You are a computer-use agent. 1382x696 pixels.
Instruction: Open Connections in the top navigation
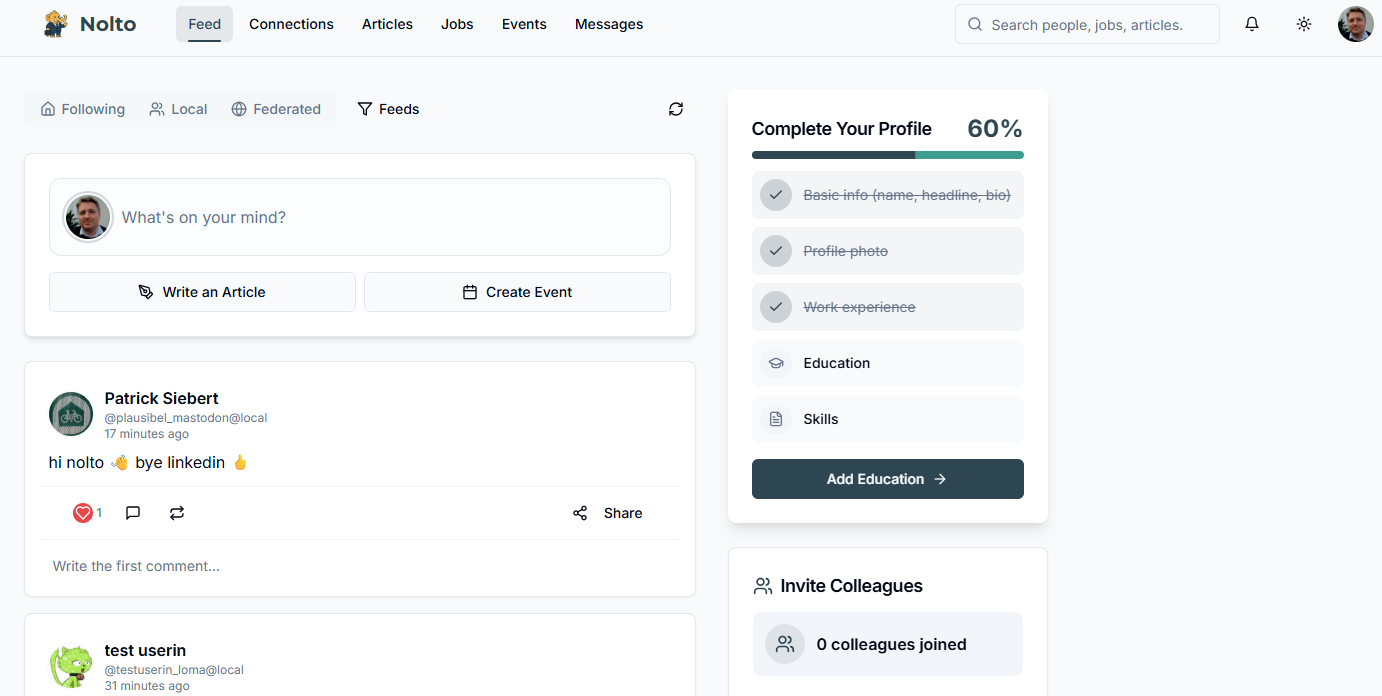click(291, 24)
